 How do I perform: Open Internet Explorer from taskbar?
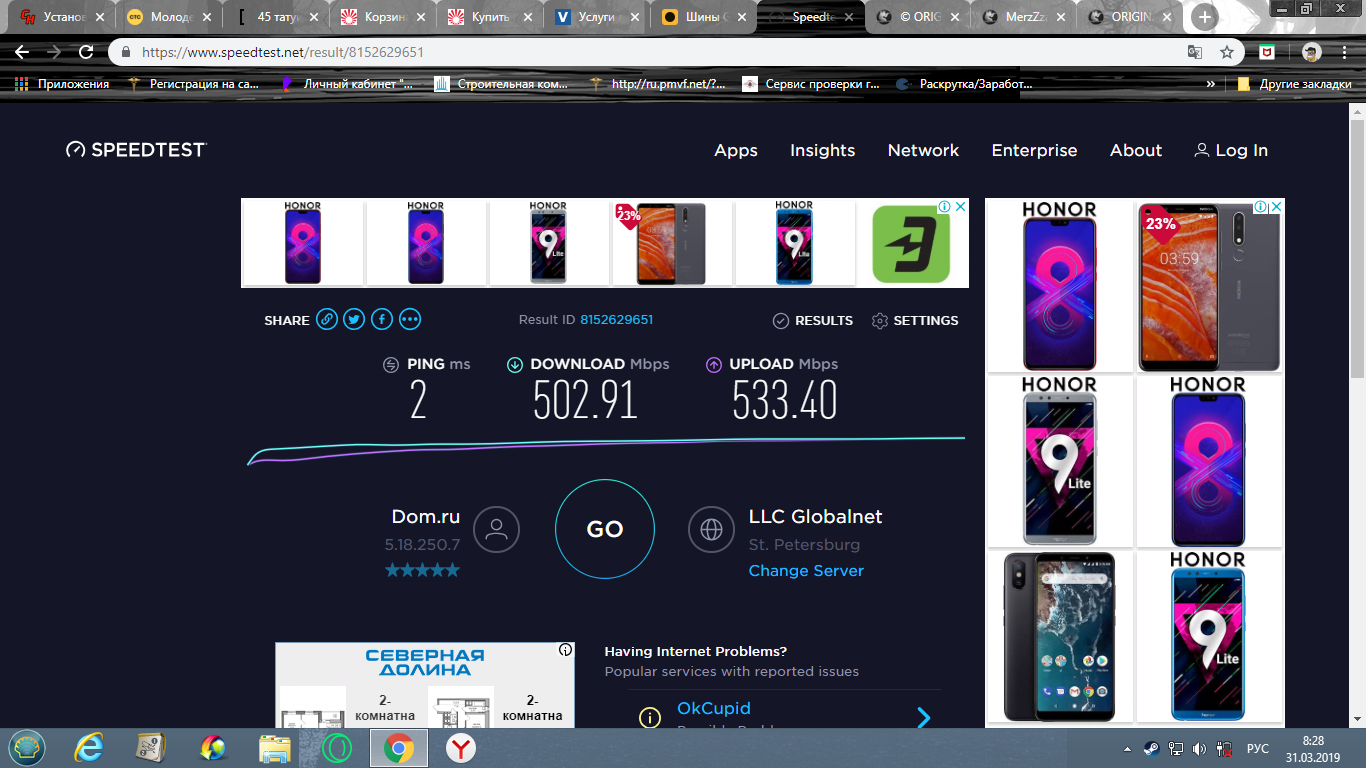coord(90,747)
